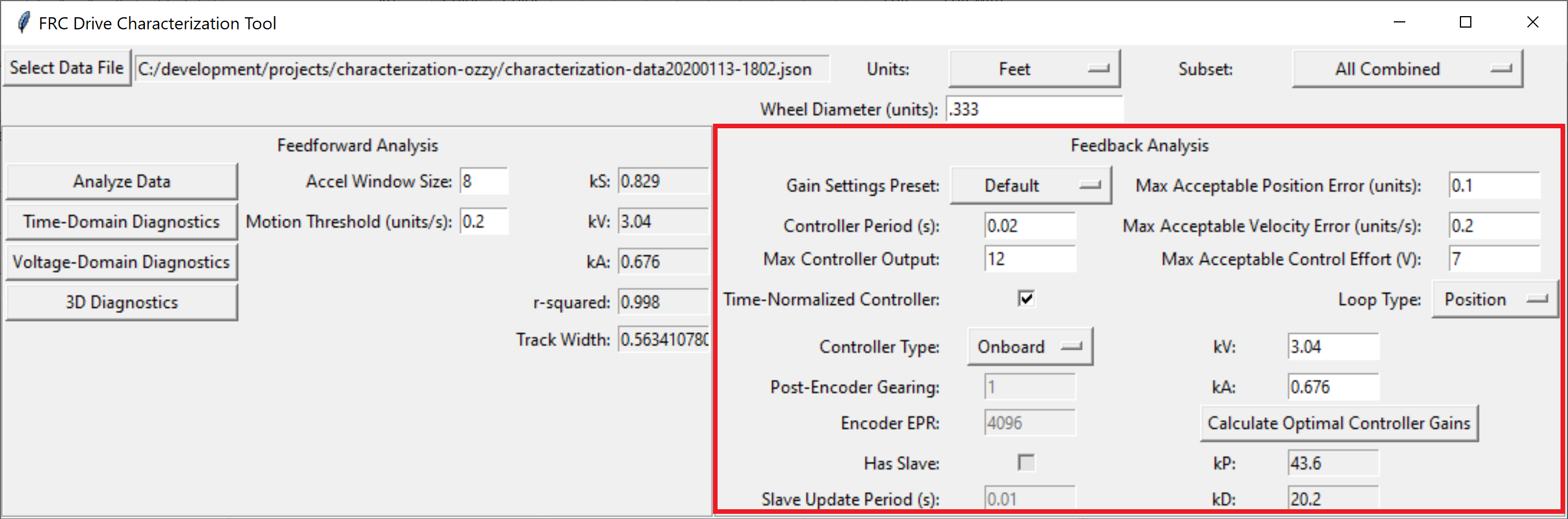Viewport: 1568px width, 519px height.
Task: Edit the Wheel Diameter value
Action: [1035, 109]
